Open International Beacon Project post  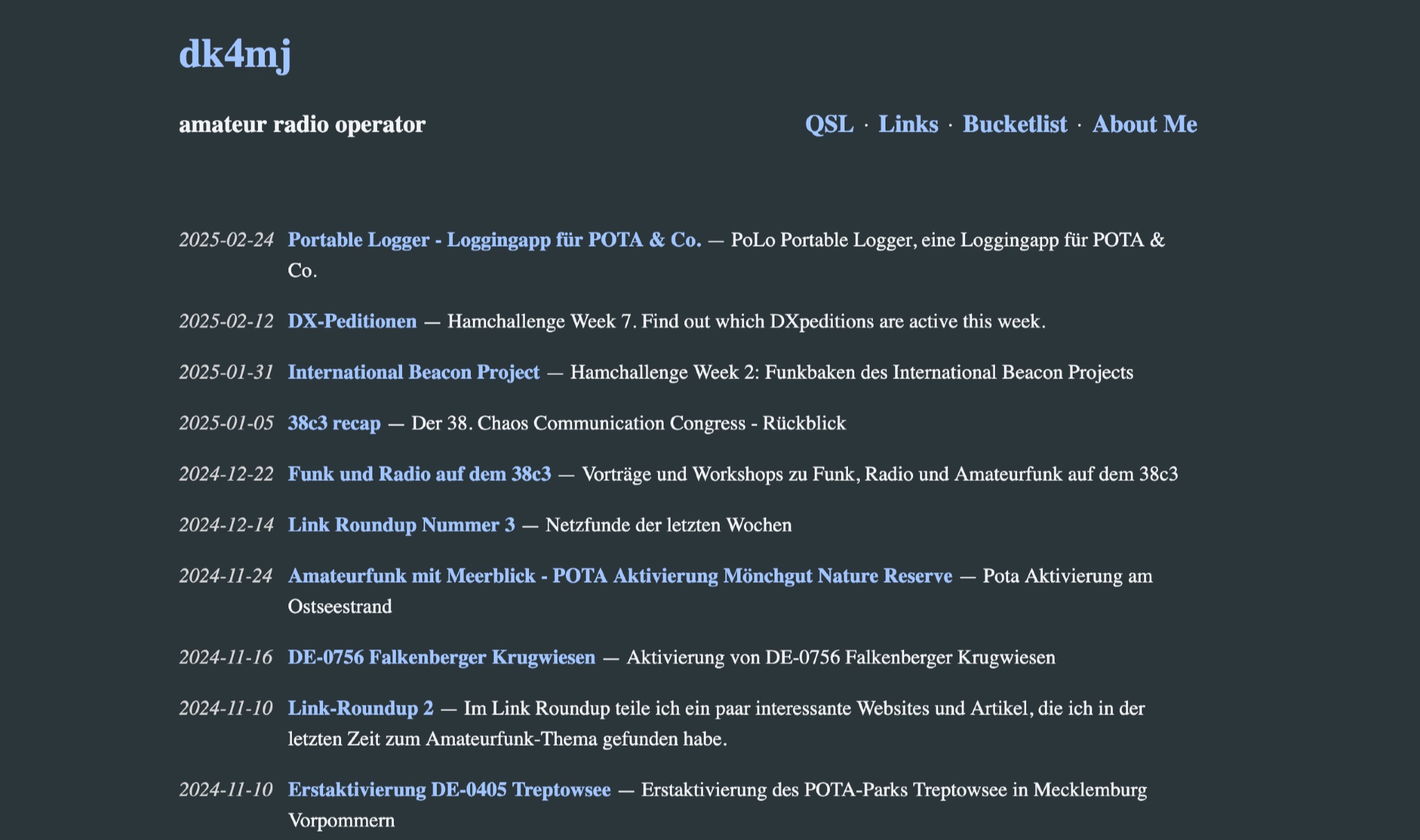coord(413,372)
